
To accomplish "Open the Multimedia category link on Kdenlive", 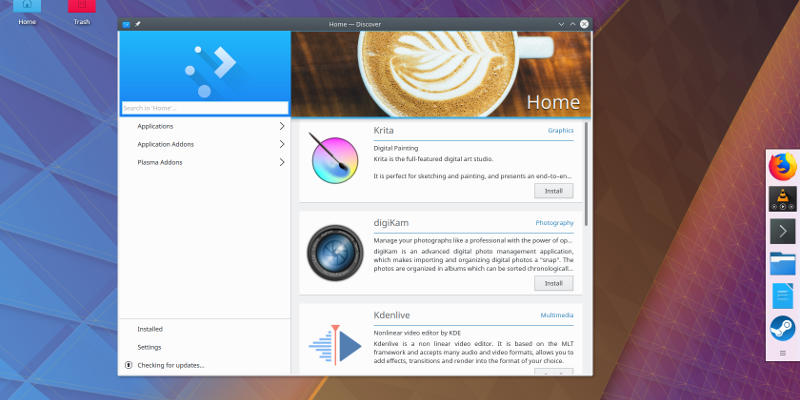I will coord(557,315).
